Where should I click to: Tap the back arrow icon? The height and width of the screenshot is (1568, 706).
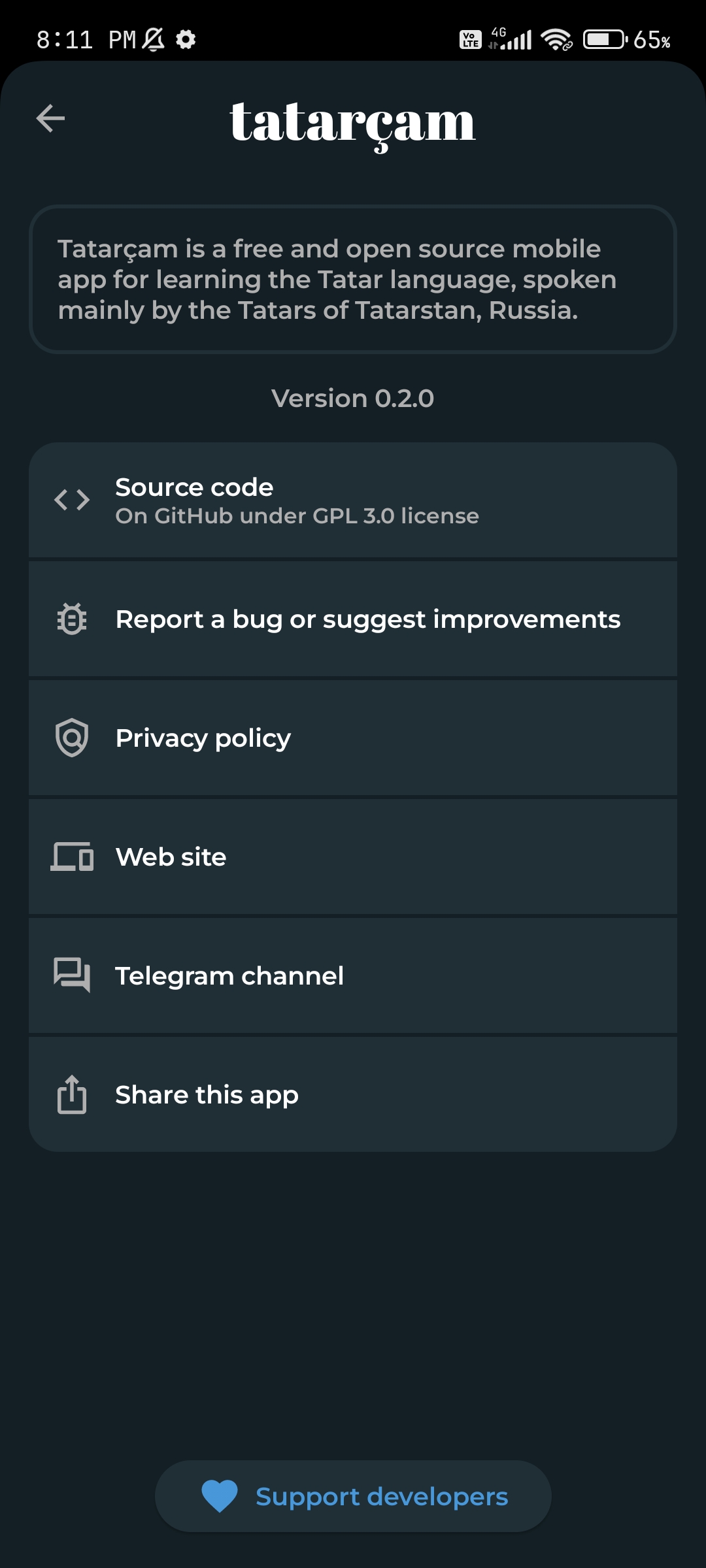[x=50, y=118]
